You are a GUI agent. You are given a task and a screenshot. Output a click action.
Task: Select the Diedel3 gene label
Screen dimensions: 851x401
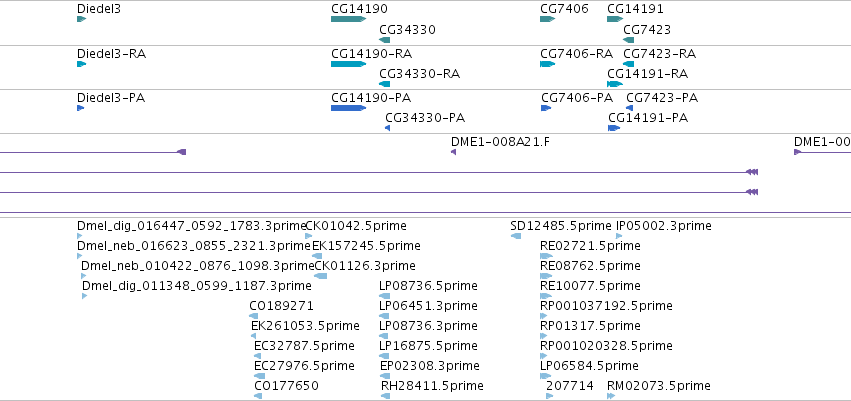99,9
